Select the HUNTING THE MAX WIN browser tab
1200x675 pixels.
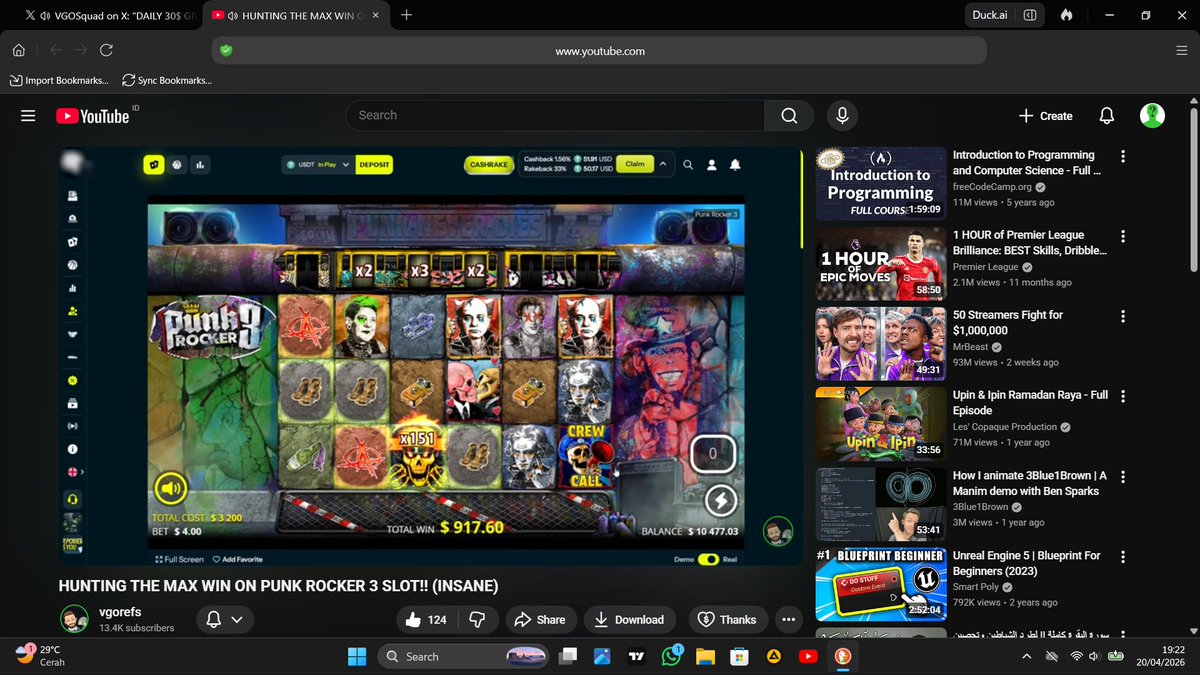296,15
